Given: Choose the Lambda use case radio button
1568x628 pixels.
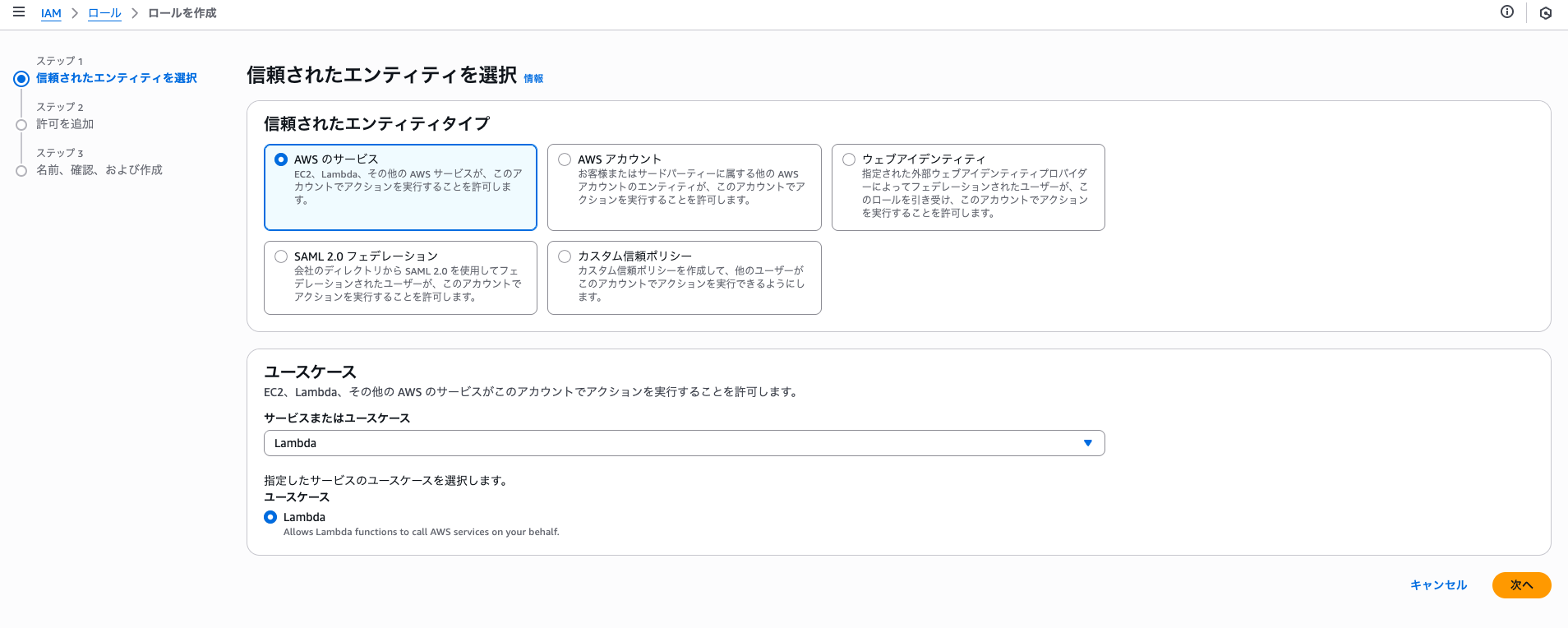Looking at the screenshot, I should 270,517.
